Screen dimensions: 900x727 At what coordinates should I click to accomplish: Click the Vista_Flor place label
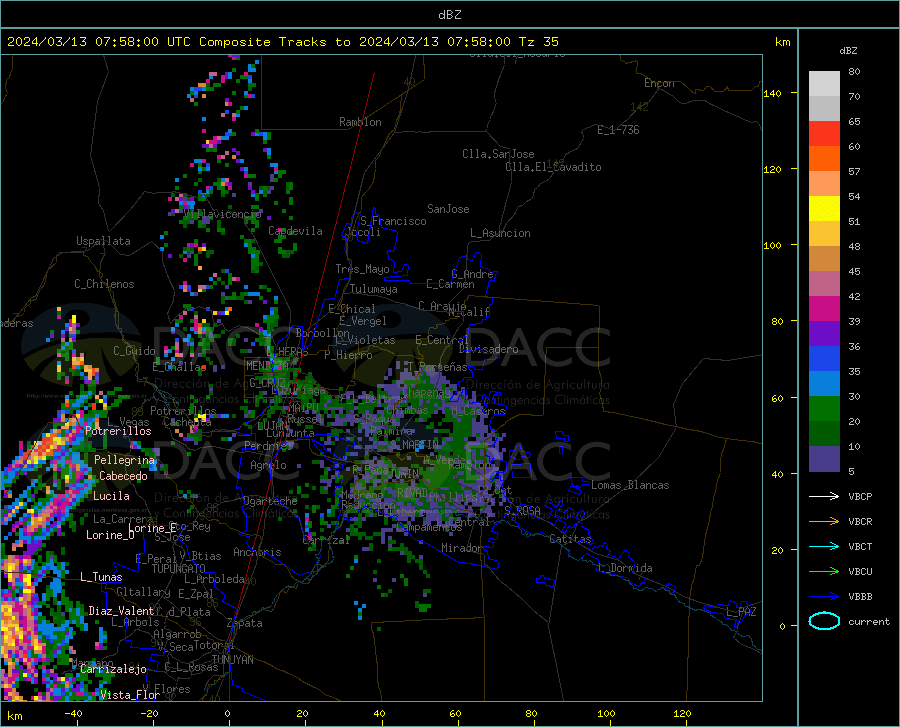pyautogui.click(x=130, y=695)
